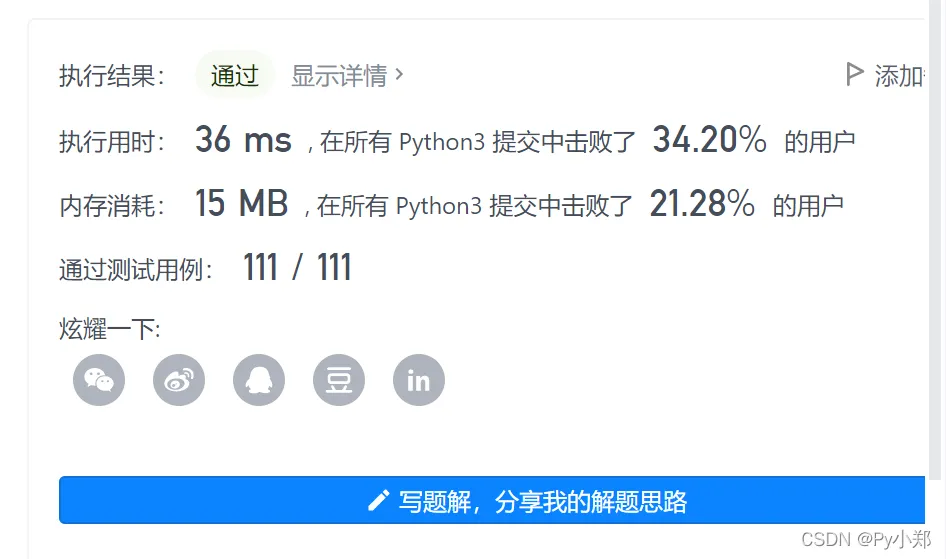Share to Douban using the 豆 icon

[x=339, y=380]
